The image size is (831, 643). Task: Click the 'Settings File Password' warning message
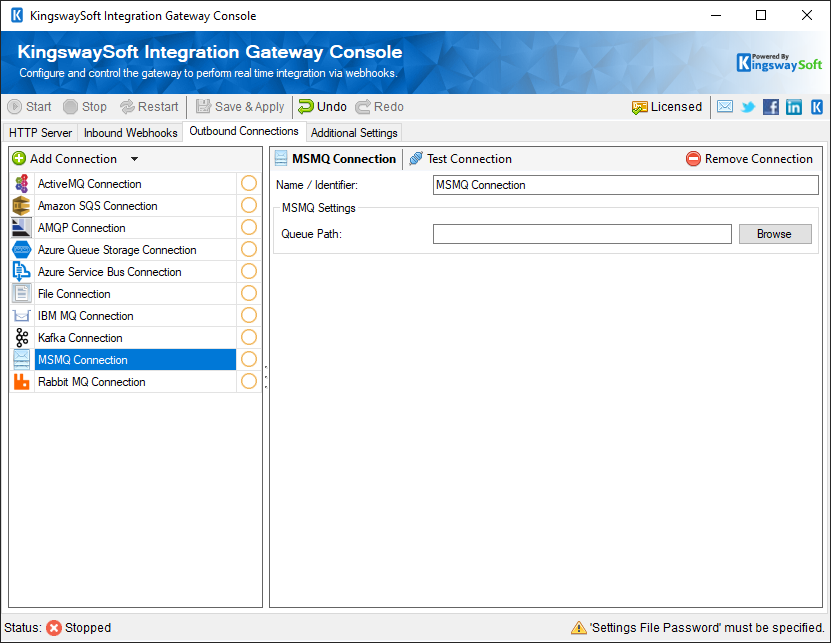pyautogui.click(x=708, y=628)
